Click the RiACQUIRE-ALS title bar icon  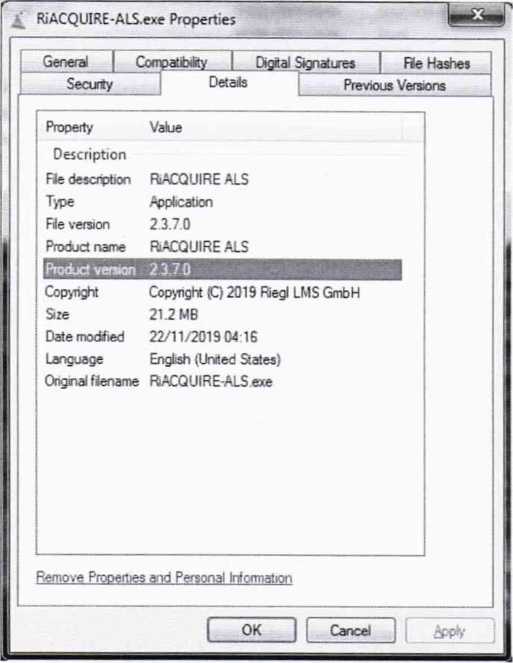[19, 20]
